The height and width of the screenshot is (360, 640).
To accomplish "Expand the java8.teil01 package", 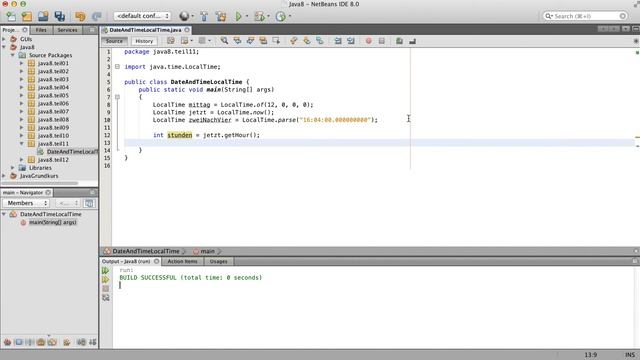I will click(22, 63).
